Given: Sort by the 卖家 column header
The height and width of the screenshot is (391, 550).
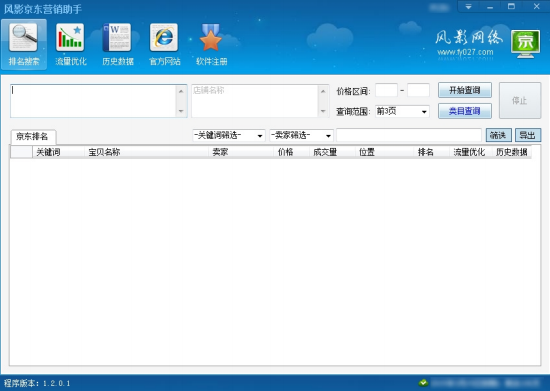Looking at the screenshot, I should (x=241, y=152).
